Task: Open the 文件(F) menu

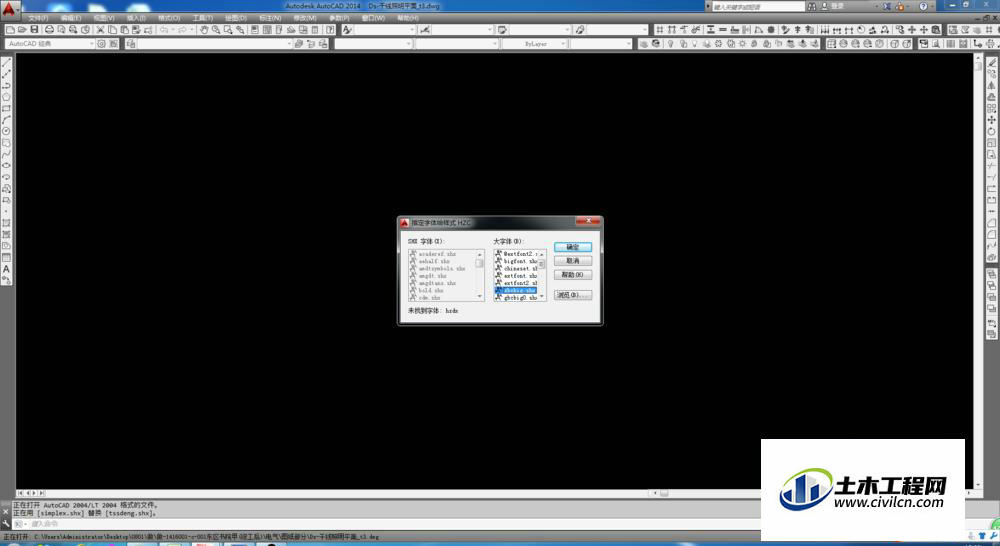Action: [x=38, y=18]
